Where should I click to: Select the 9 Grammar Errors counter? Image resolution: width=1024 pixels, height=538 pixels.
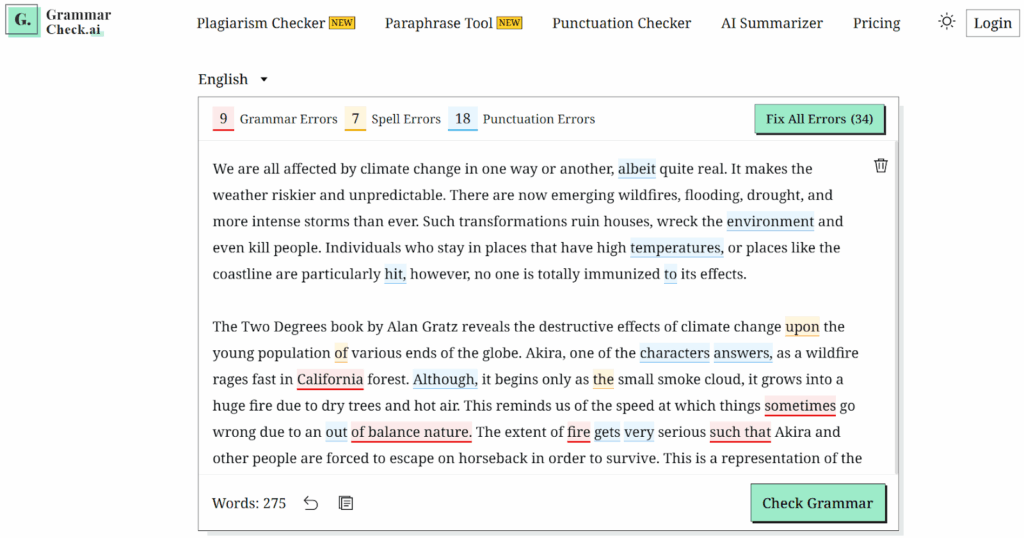tap(223, 119)
